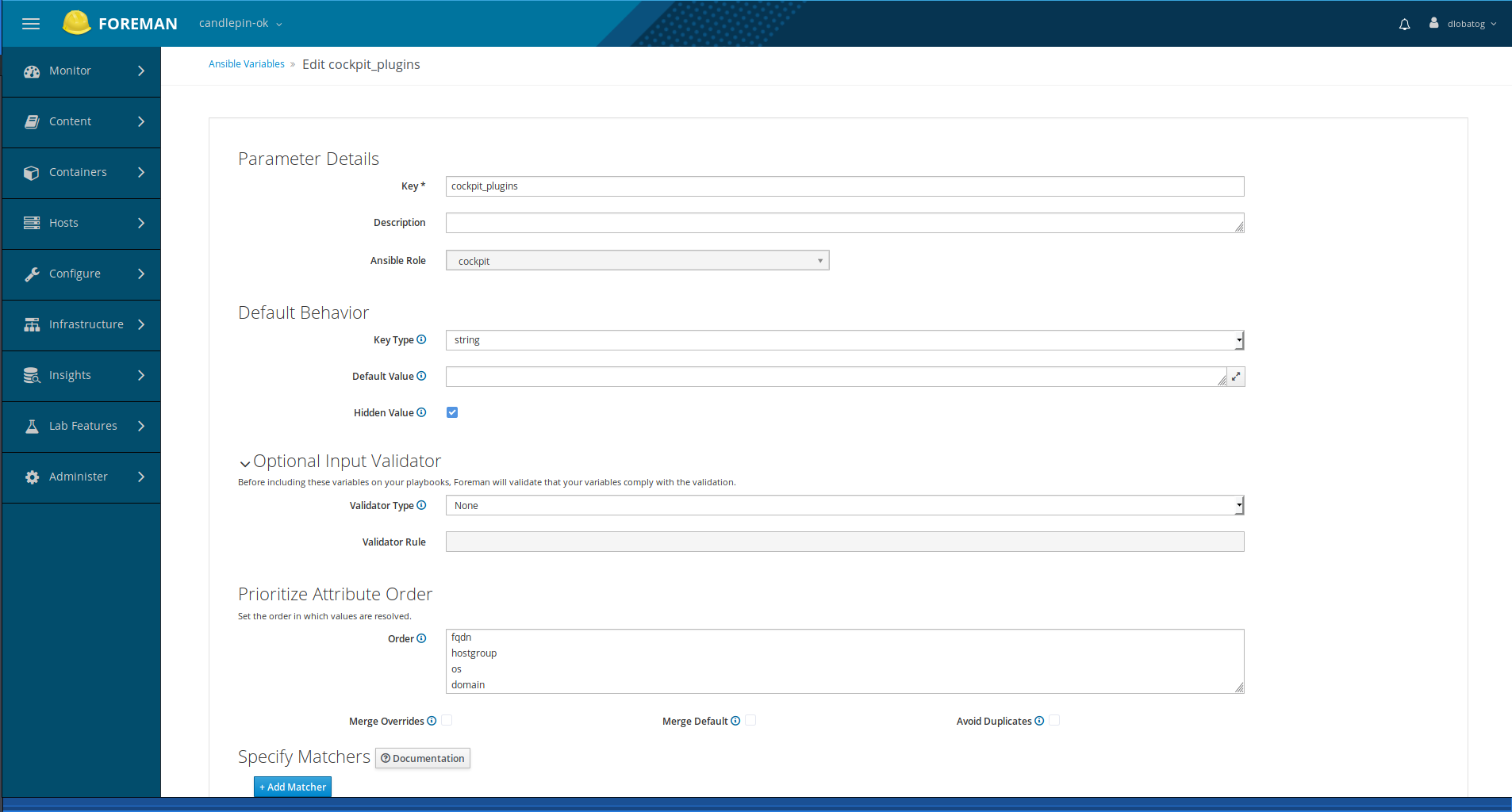Click the Configure wrench icon
The width and height of the screenshot is (1512, 812).
point(32,274)
